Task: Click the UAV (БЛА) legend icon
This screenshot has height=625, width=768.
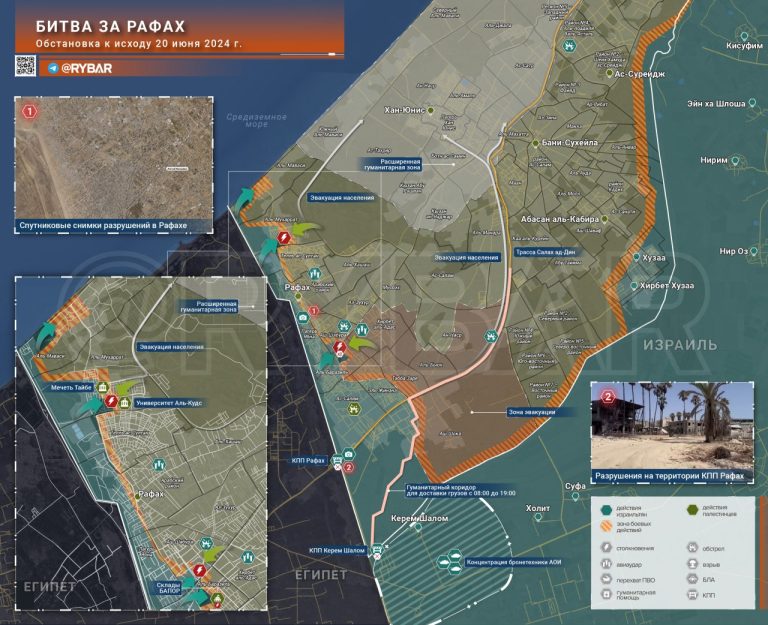Action: tap(694, 579)
